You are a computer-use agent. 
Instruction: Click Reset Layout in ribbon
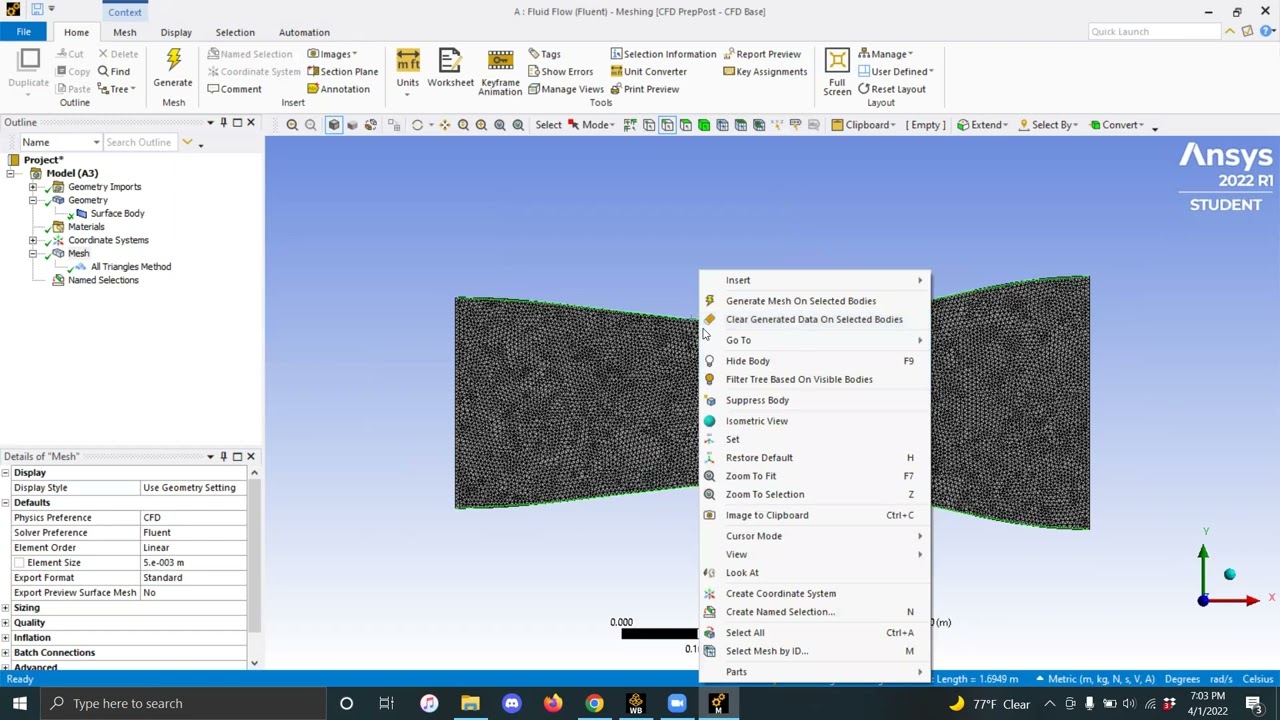[891, 89]
